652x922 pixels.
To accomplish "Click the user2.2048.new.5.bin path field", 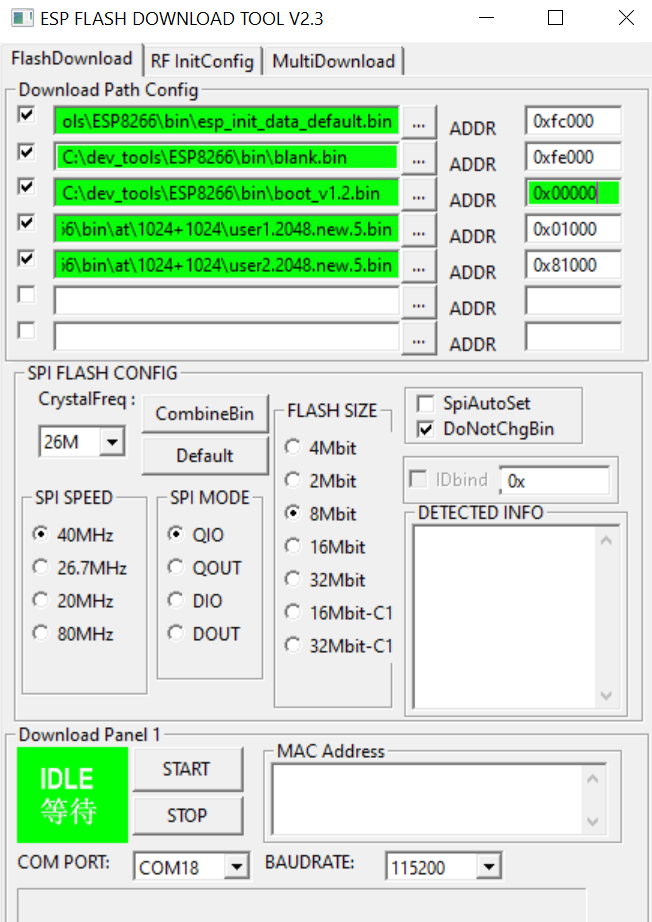I will click(226, 265).
